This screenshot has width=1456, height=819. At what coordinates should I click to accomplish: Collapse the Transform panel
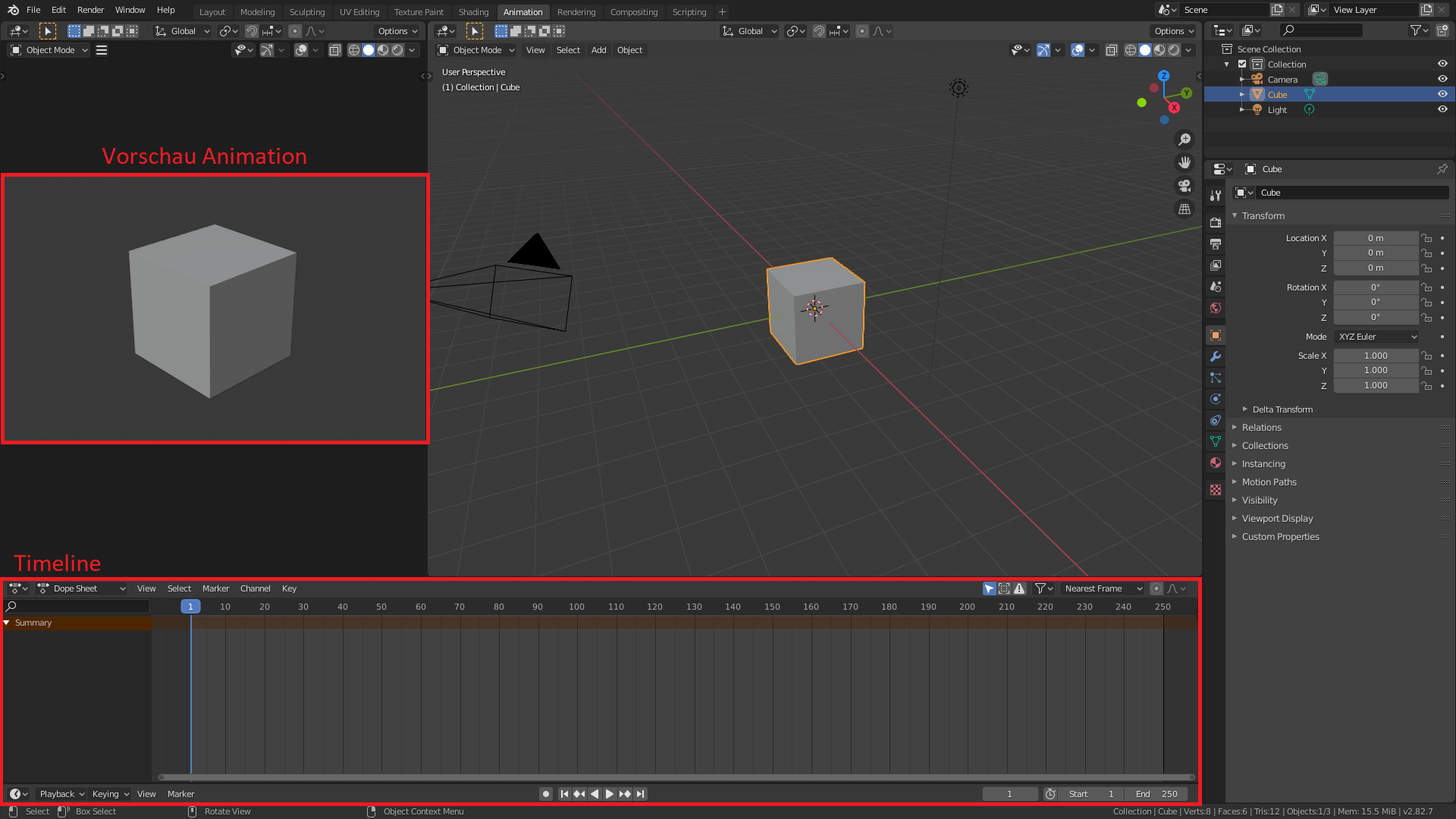1263,216
